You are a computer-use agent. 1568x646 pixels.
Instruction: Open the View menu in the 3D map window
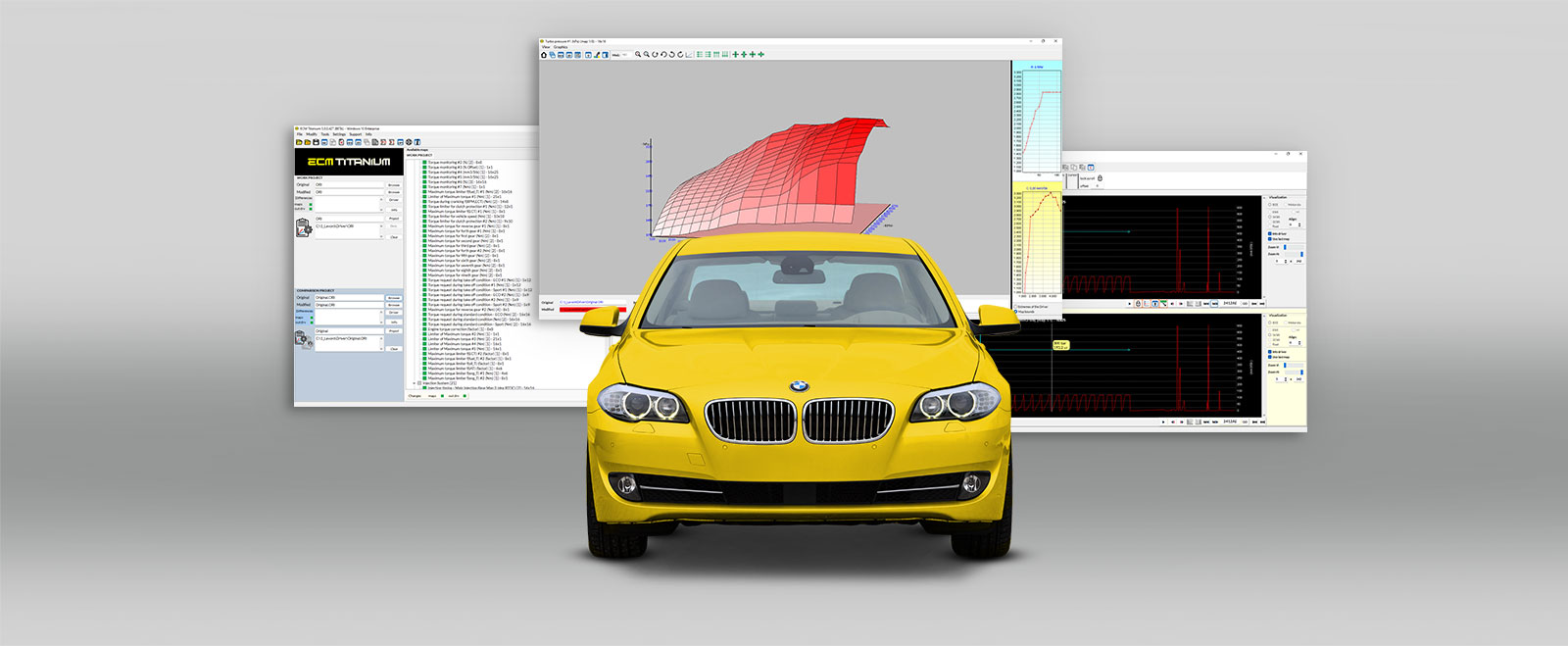546,47
